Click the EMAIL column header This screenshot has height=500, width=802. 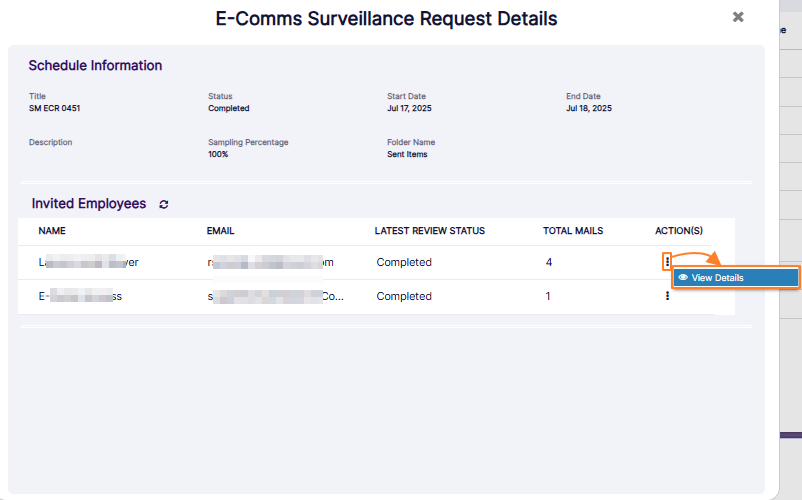coord(220,231)
